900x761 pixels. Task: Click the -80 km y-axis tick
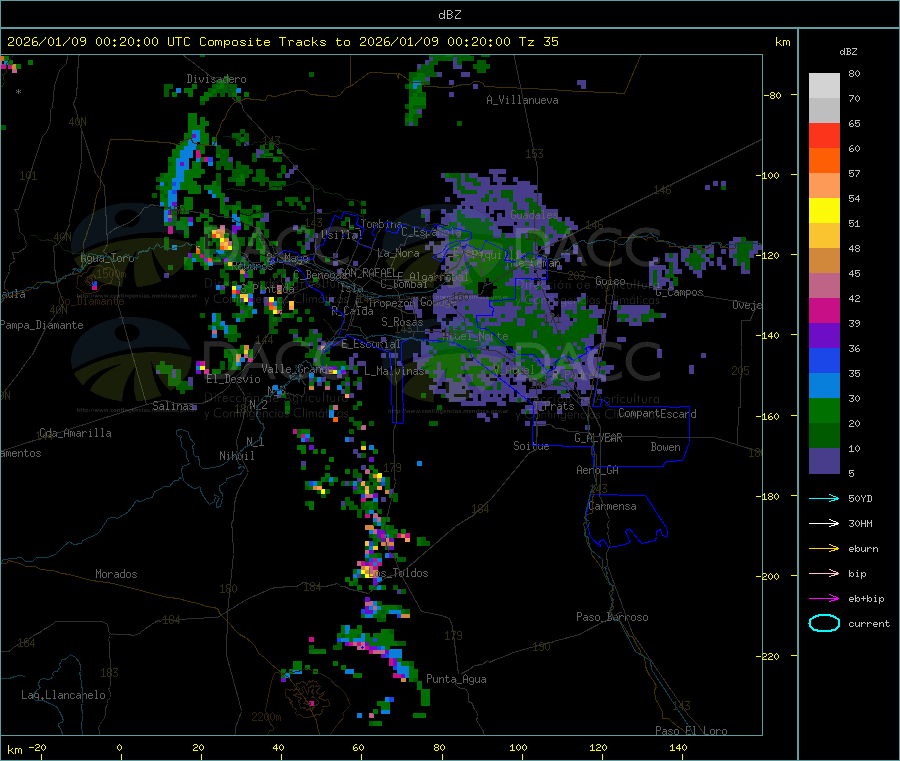click(772, 95)
